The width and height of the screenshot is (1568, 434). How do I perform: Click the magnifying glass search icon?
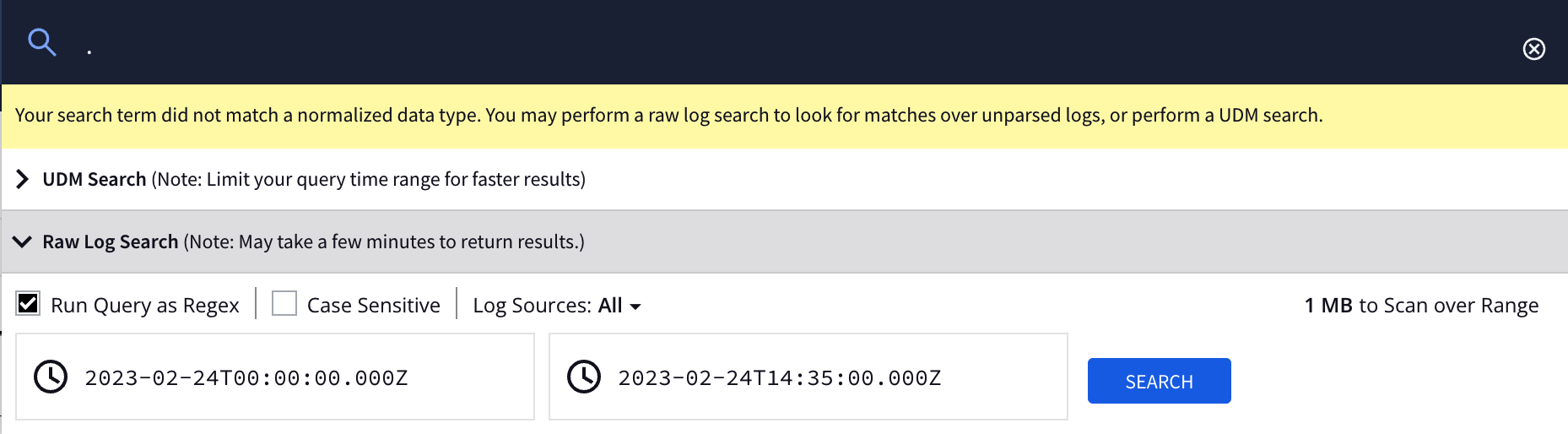(x=41, y=41)
